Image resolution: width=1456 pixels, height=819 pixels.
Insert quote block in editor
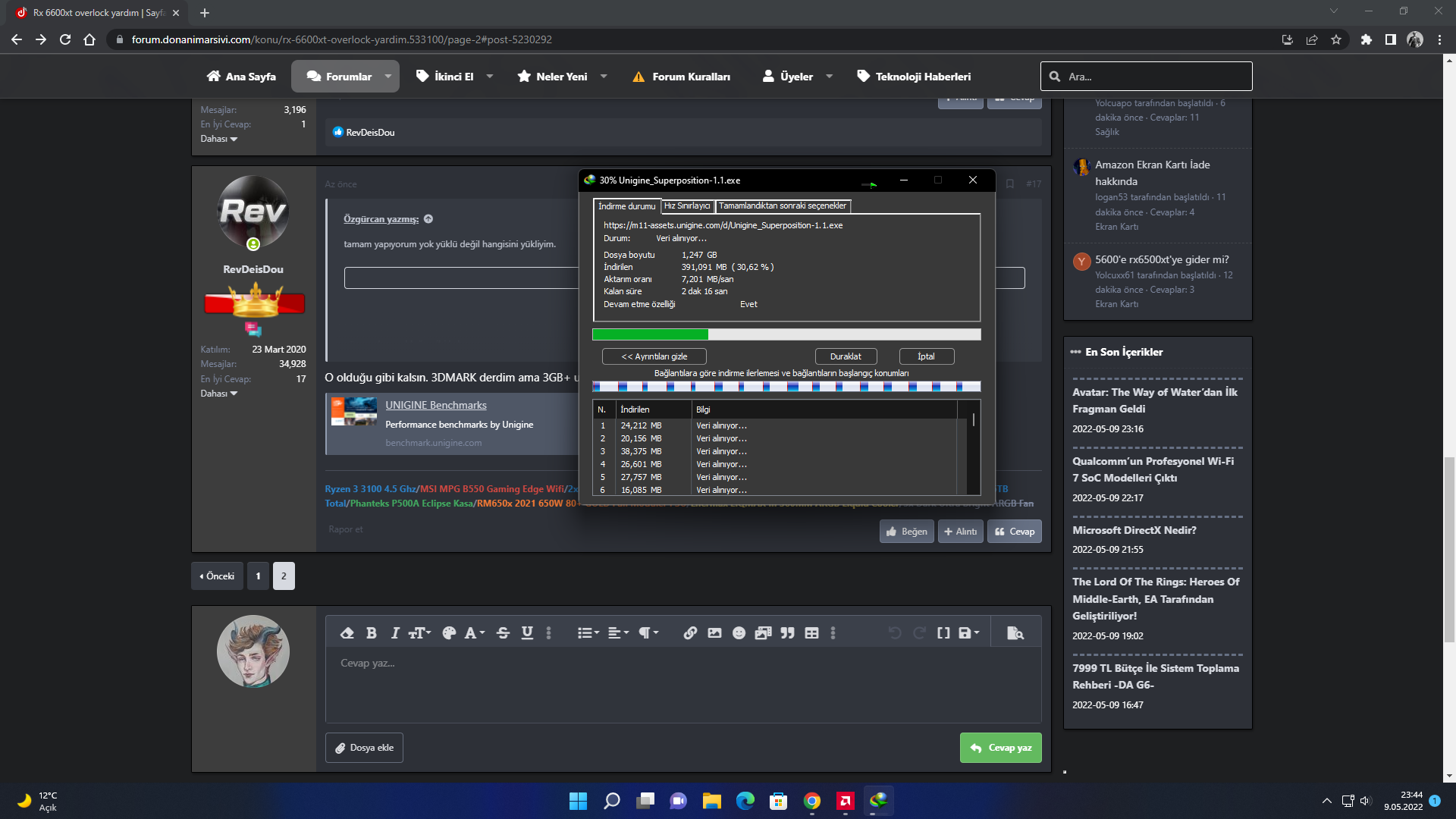coord(787,633)
